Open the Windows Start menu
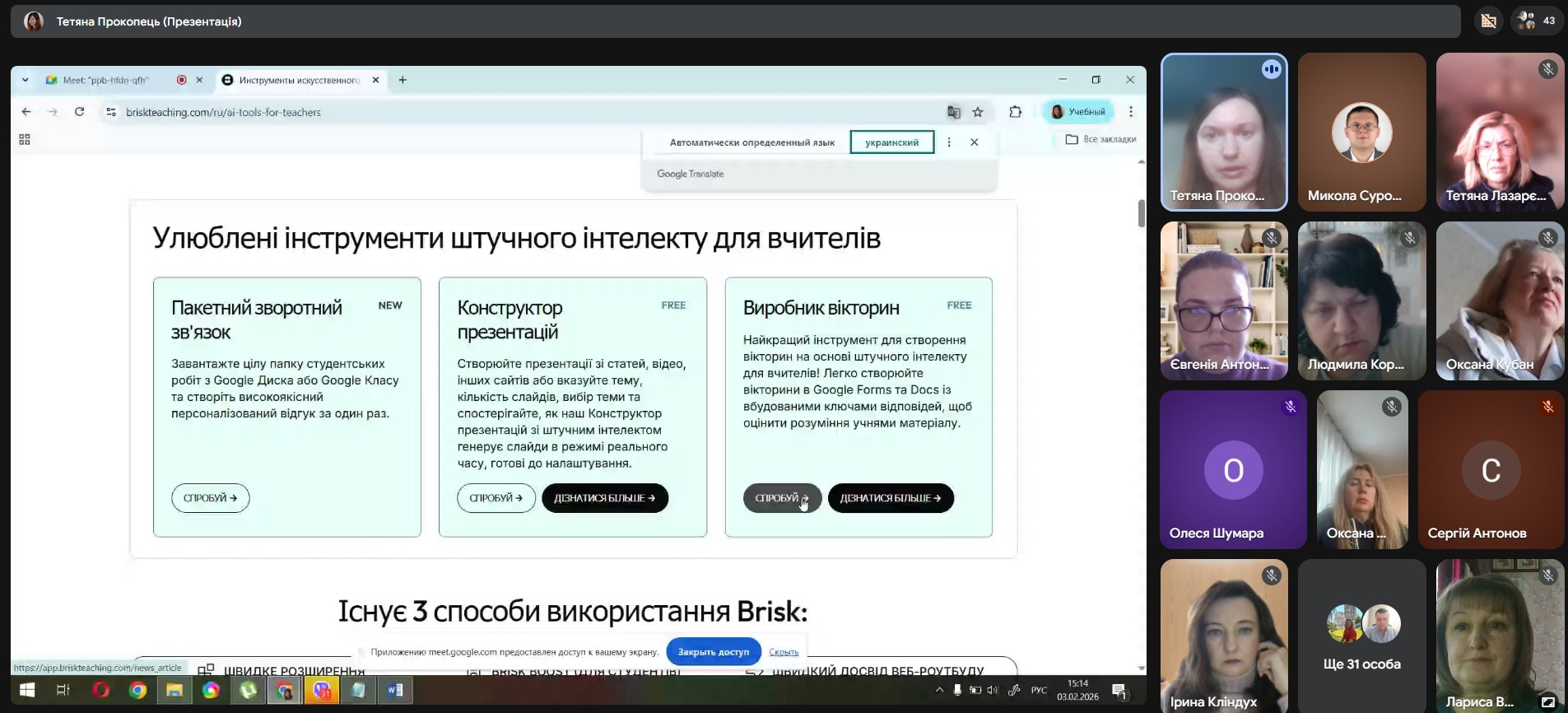 (26, 690)
